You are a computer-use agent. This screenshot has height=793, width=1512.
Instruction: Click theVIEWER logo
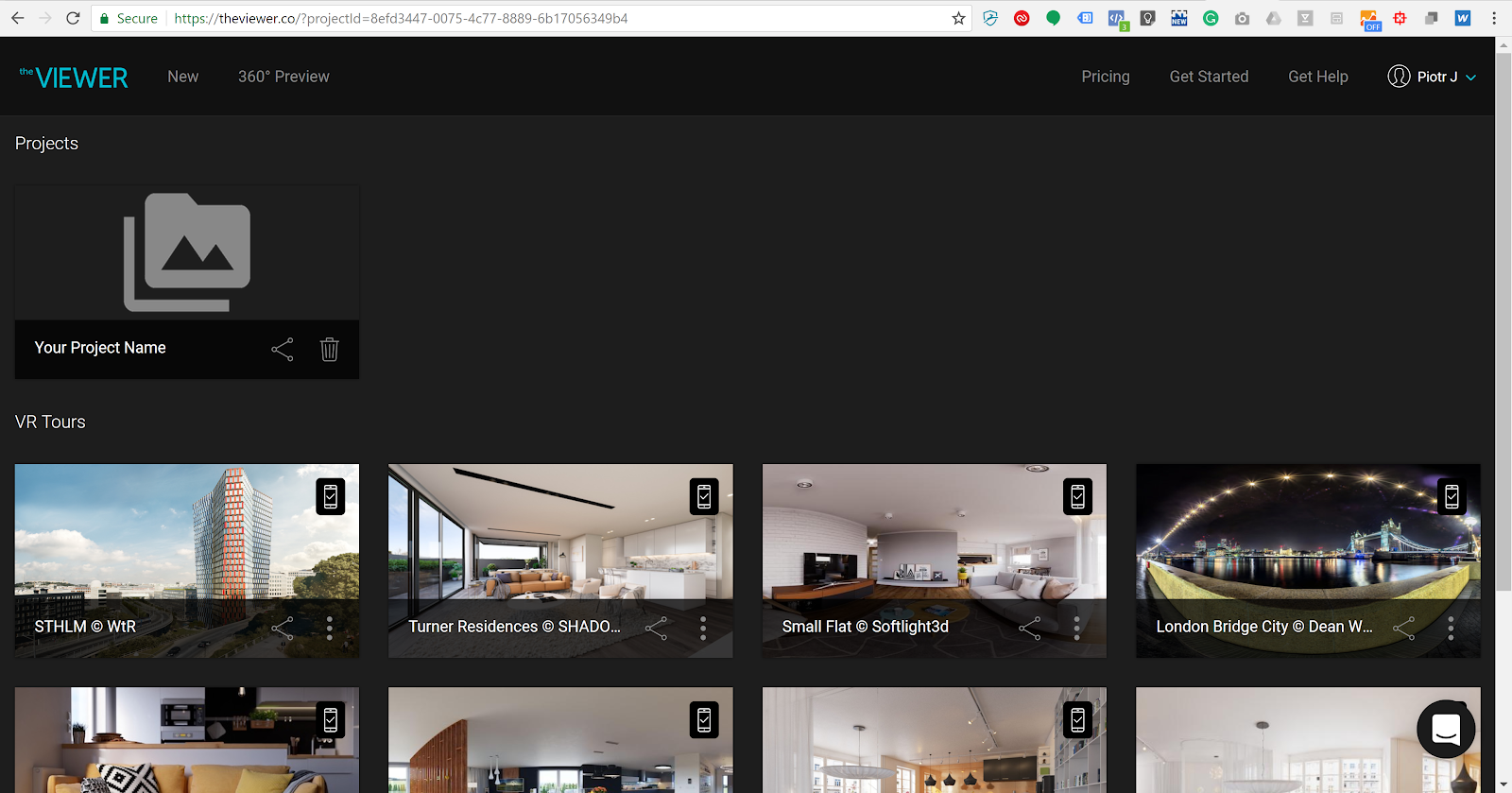[x=74, y=78]
